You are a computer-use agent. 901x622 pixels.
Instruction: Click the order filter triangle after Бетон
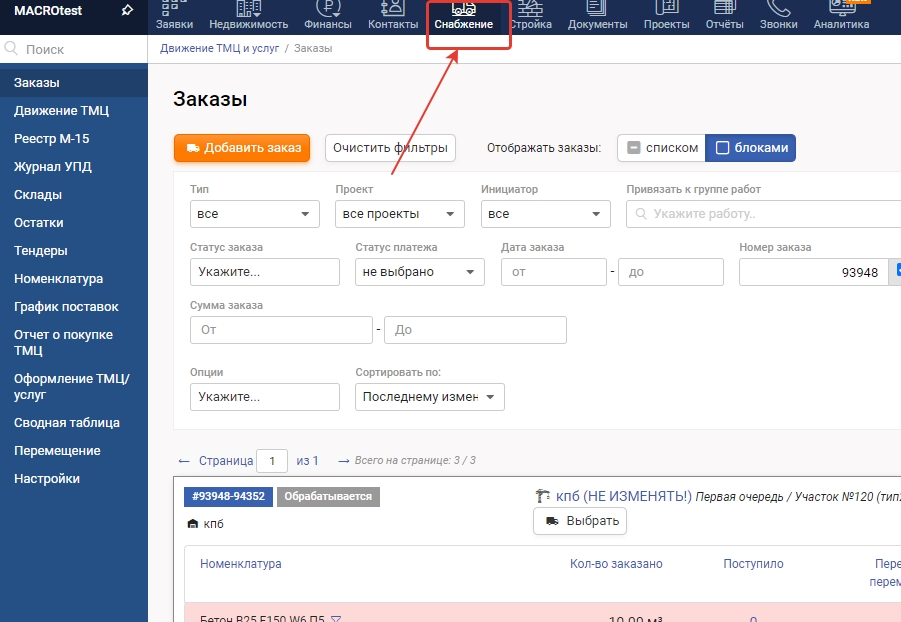point(336,619)
